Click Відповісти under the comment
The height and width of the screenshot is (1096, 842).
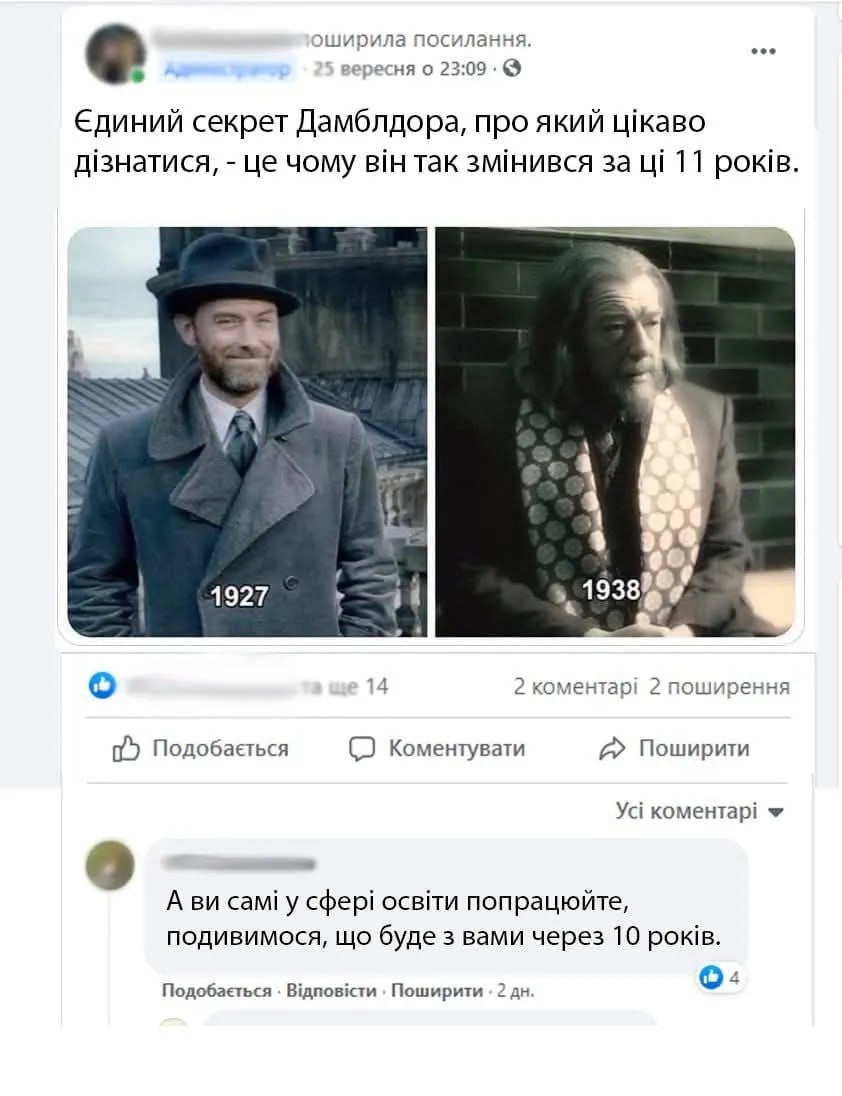coord(331,990)
